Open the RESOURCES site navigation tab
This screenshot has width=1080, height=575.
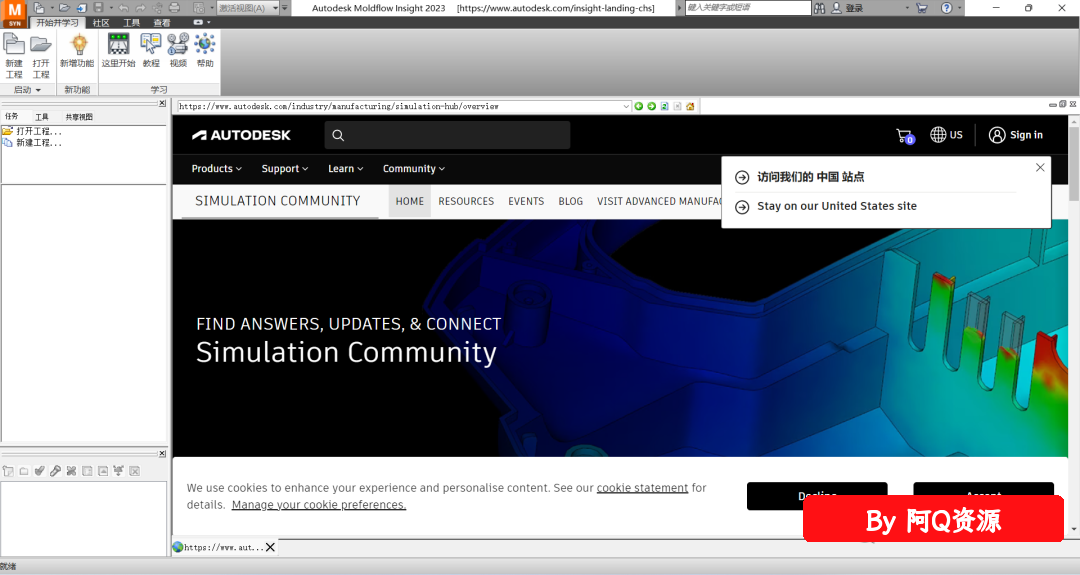(466, 201)
